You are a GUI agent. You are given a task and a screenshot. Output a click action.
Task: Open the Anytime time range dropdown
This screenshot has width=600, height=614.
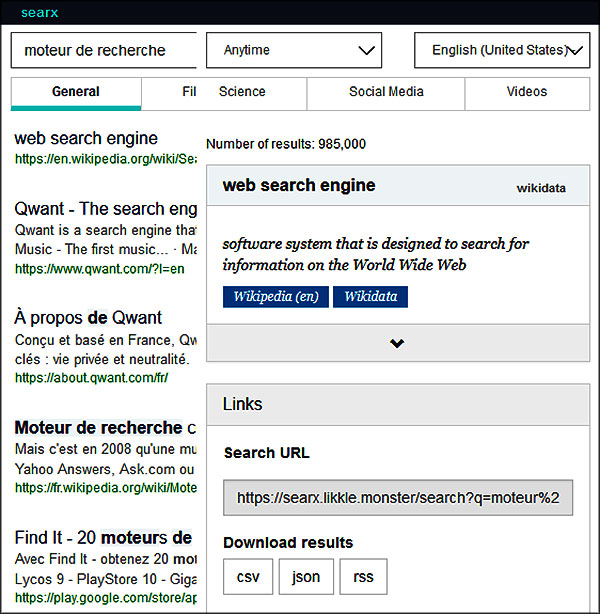(x=294, y=50)
